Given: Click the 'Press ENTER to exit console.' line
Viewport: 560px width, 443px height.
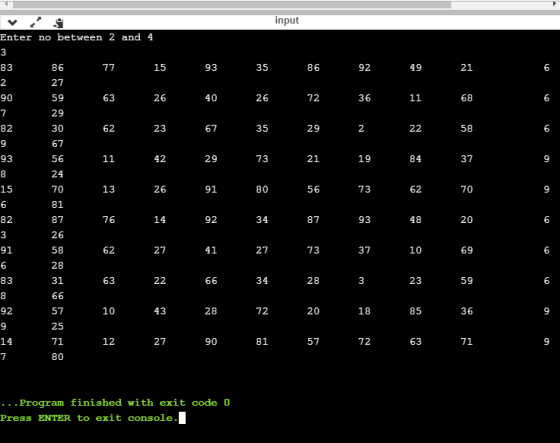Looking at the screenshot, I should tap(89, 418).
